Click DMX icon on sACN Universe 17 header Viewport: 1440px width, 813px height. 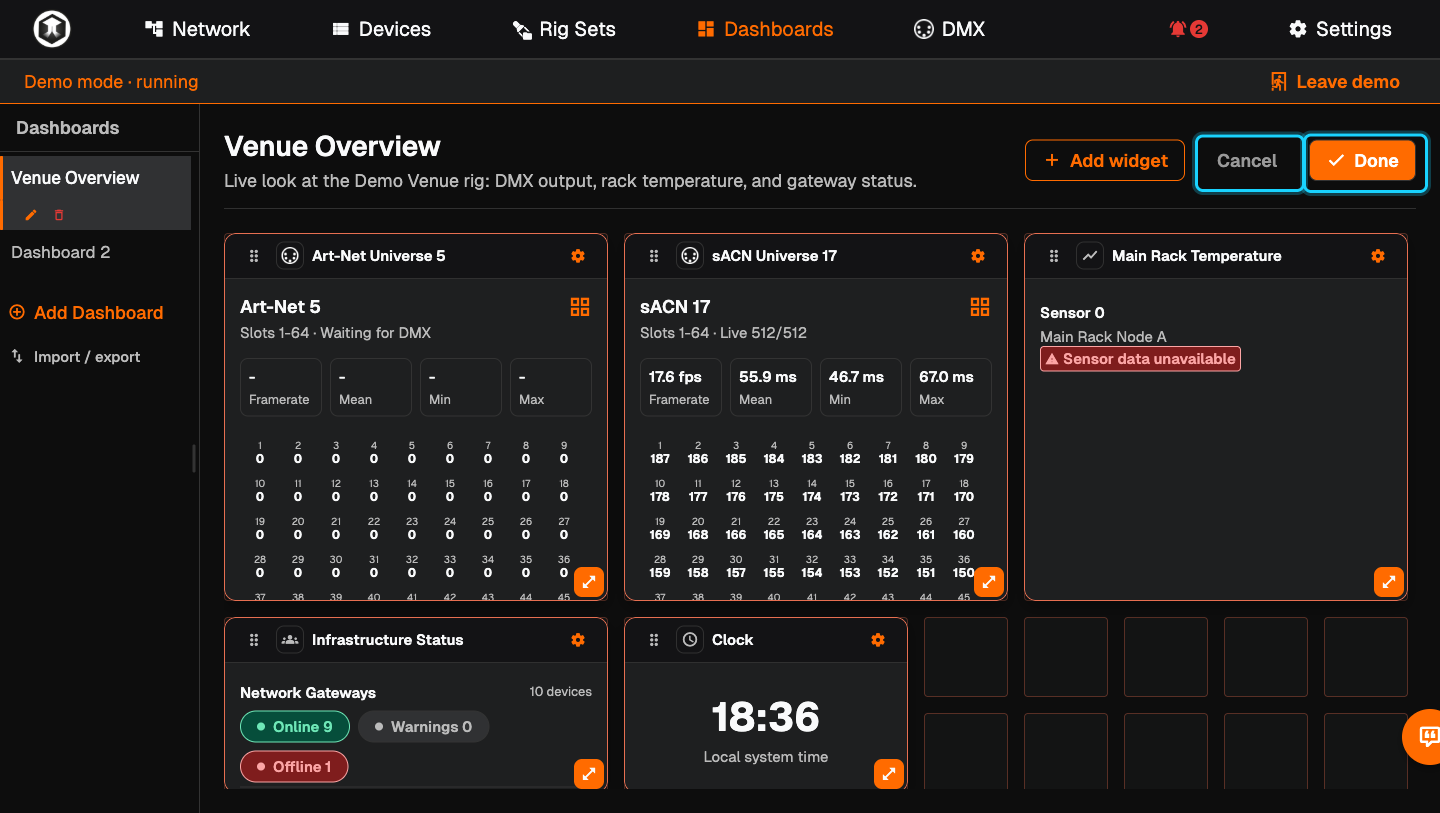[689, 256]
